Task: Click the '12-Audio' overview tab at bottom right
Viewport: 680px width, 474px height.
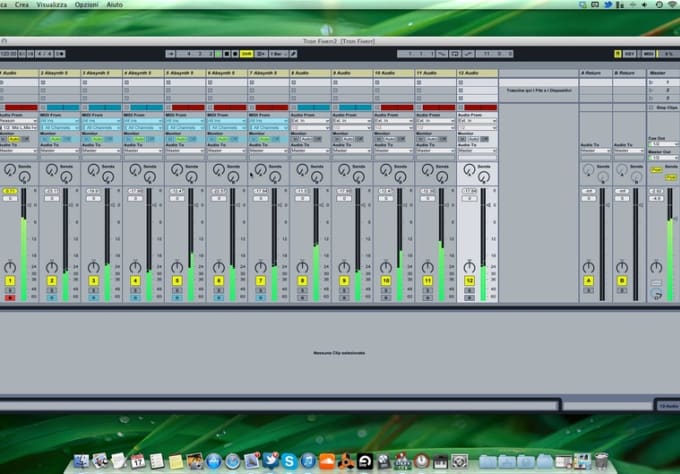Action: coord(667,406)
